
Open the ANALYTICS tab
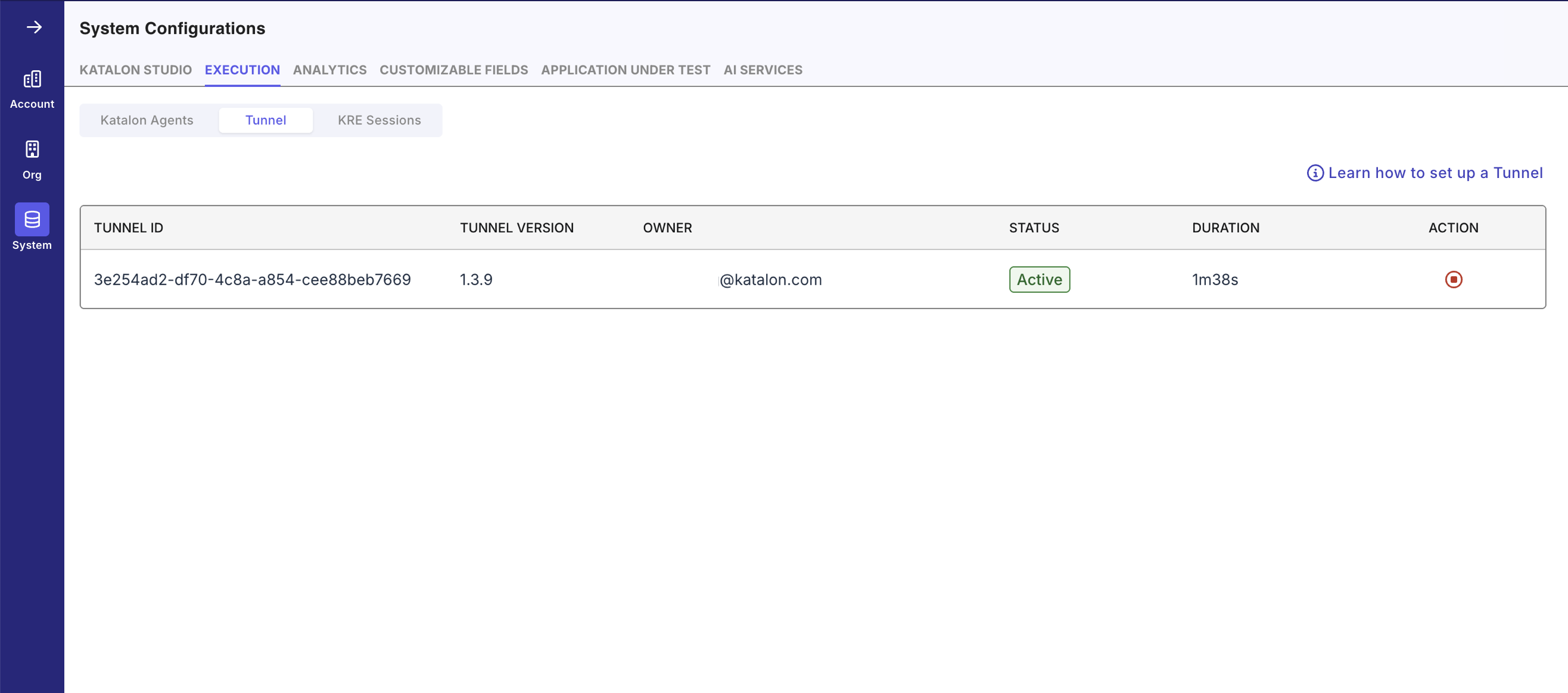[329, 70]
